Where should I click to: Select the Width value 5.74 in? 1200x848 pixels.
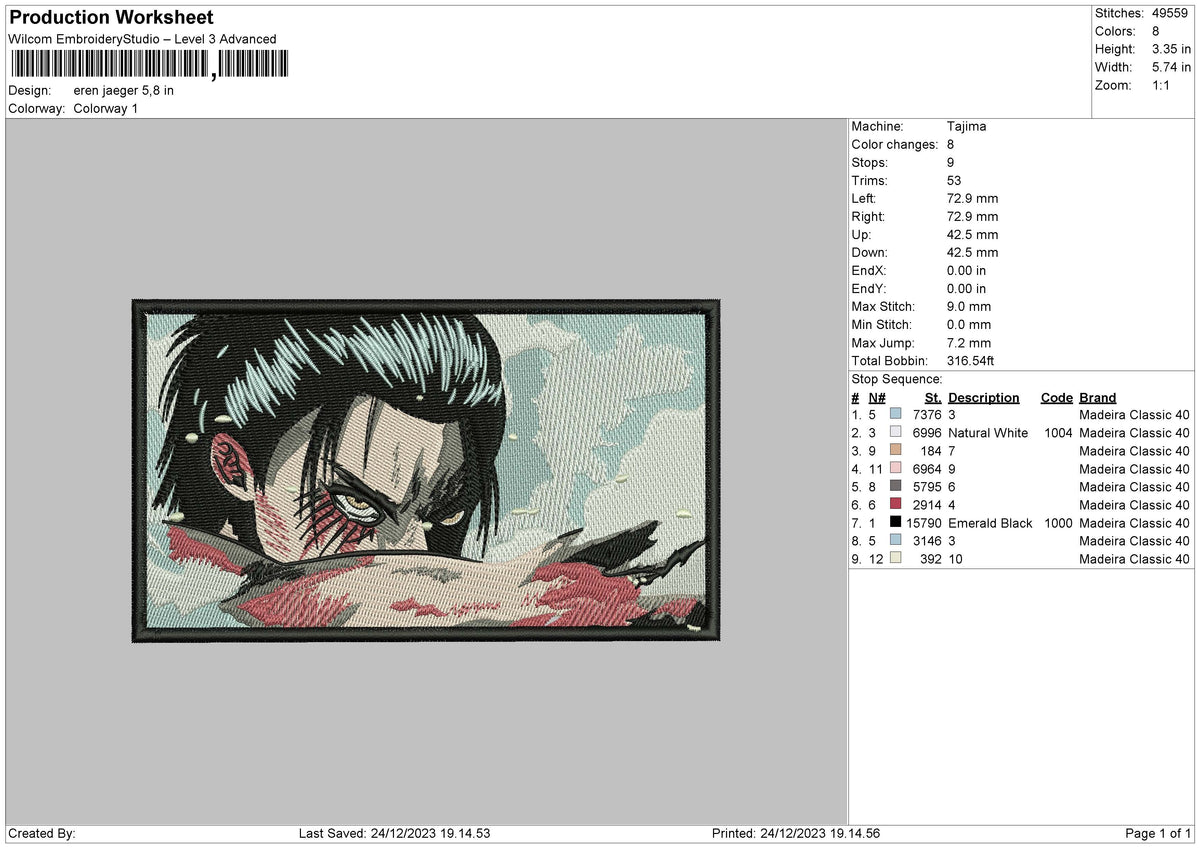pos(1171,67)
